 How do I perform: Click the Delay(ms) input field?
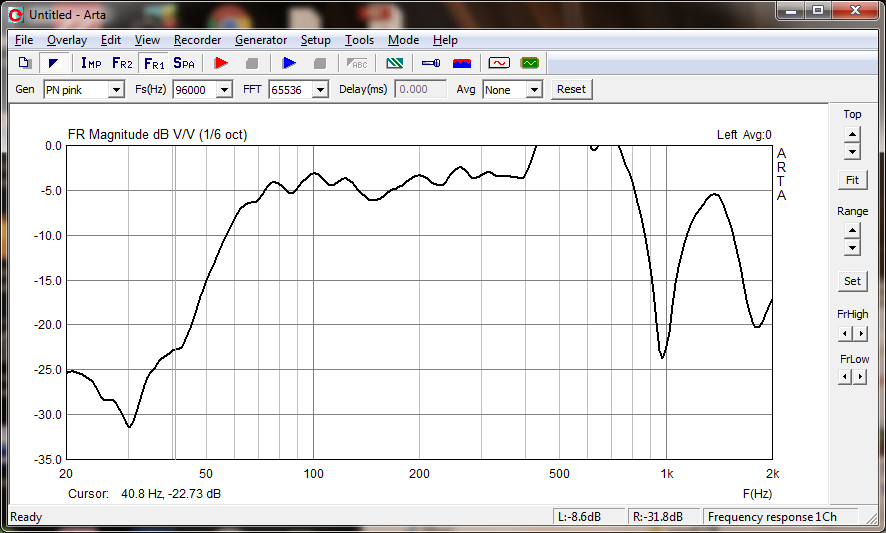click(420, 89)
